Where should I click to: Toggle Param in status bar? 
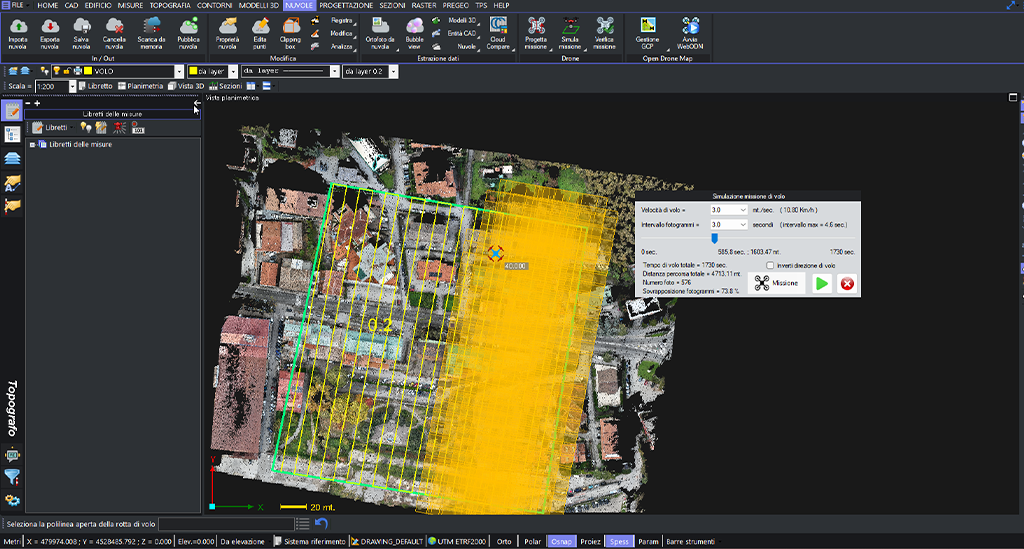point(648,541)
